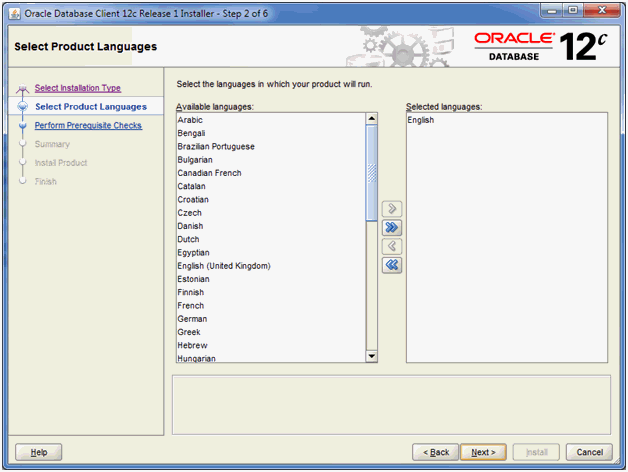Click the Java installer icon in title bar
This screenshot has height=472, width=628.
[x=15, y=14]
